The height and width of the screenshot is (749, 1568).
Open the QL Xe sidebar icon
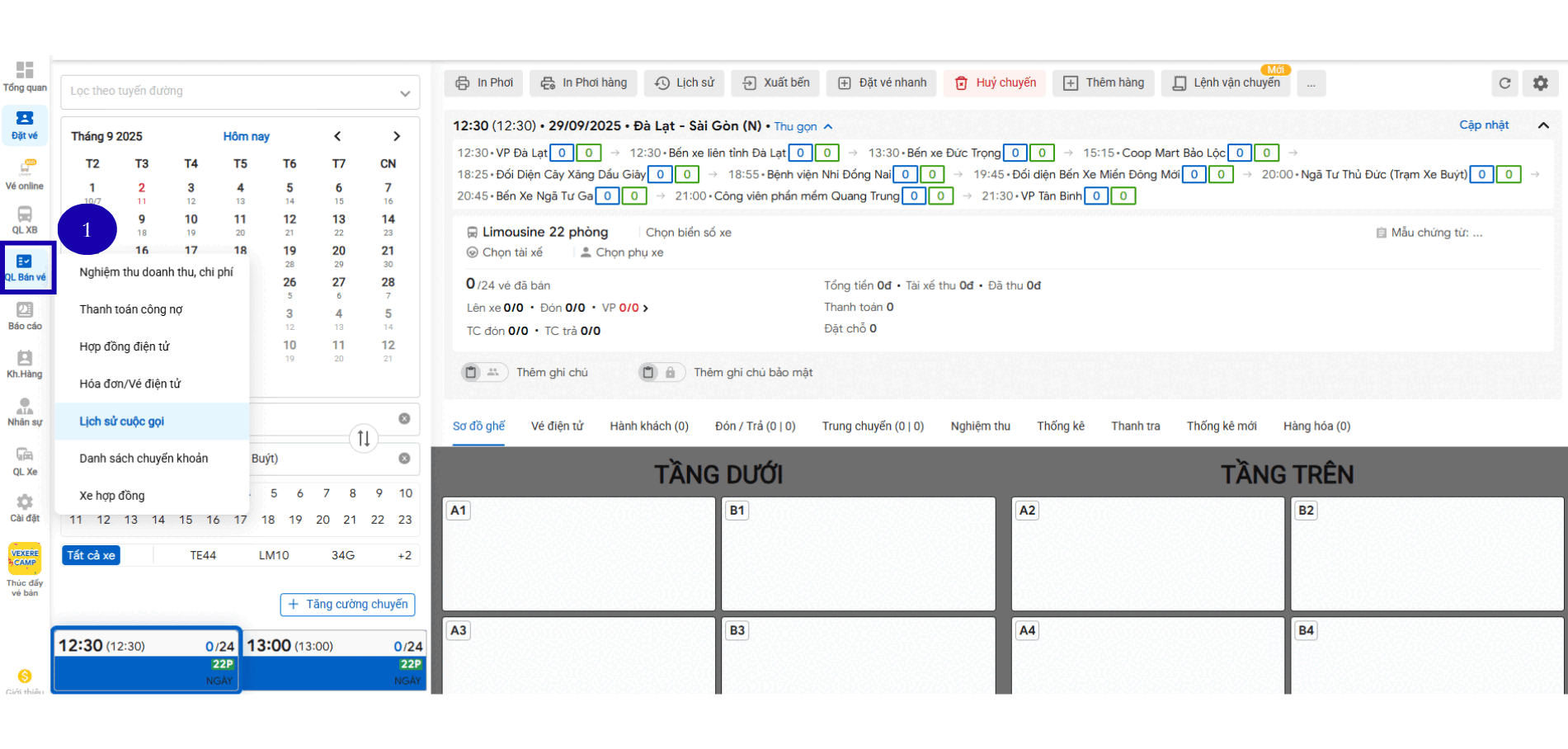point(25,460)
